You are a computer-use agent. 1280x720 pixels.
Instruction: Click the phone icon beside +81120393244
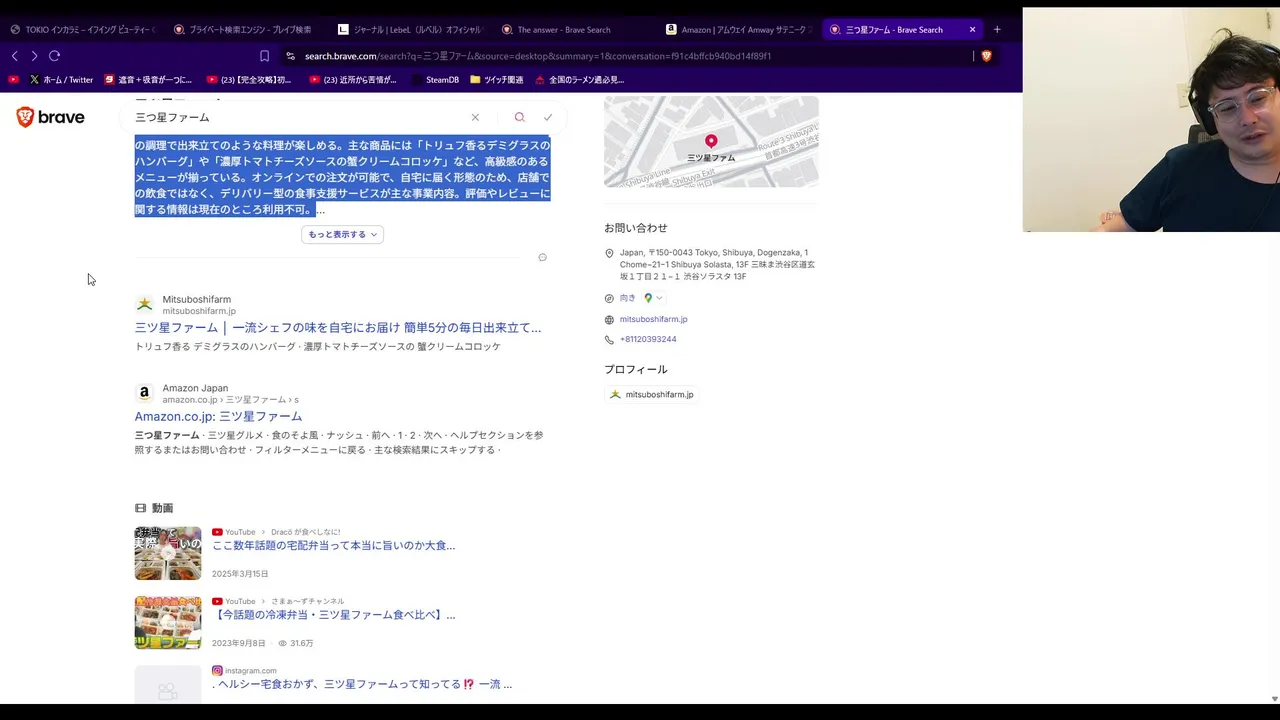(609, 340)
